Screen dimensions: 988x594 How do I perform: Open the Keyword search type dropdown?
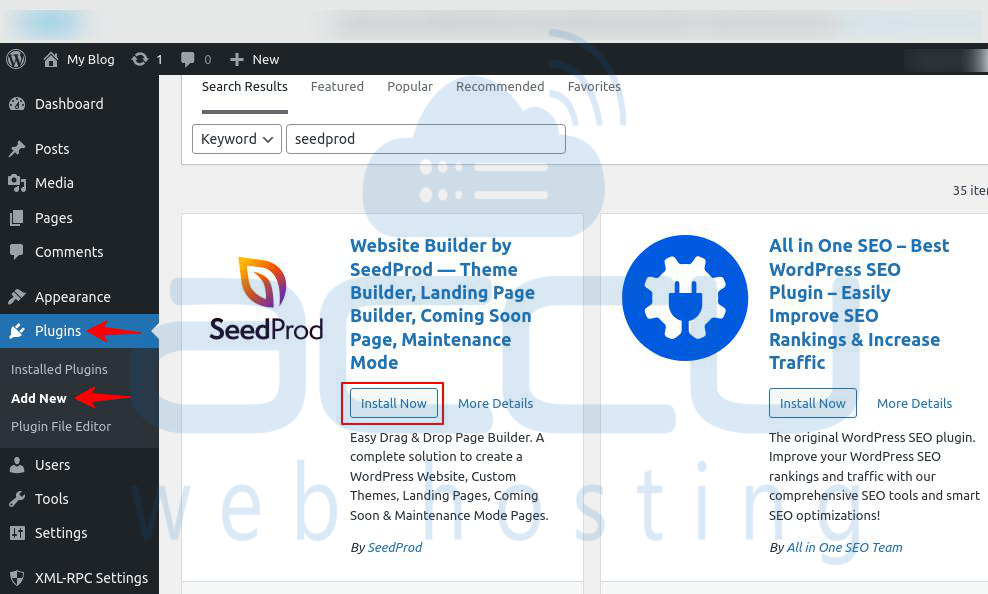point(238,139)
